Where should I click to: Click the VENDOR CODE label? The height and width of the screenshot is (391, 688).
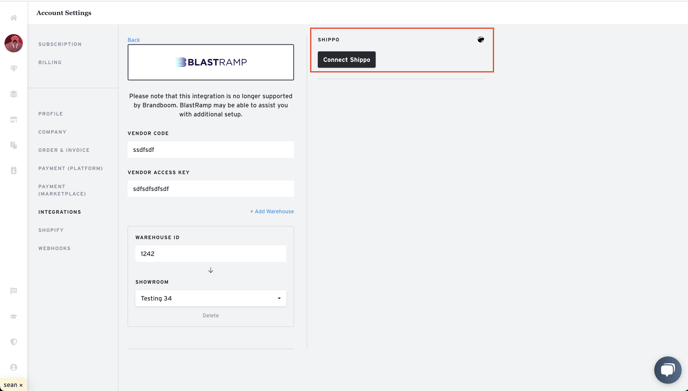[x=148, y=133]
